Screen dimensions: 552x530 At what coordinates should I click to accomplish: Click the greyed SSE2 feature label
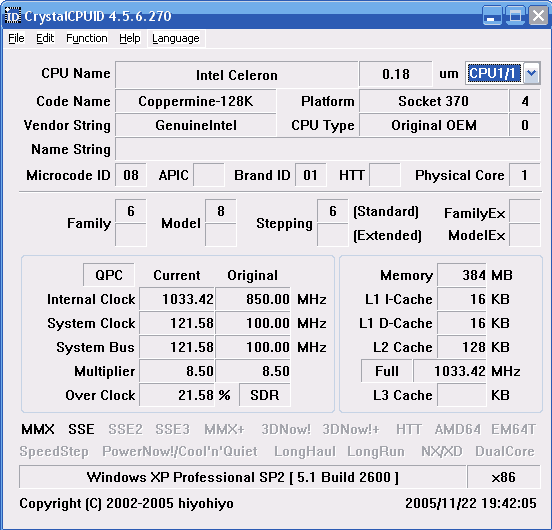(125, 429)
